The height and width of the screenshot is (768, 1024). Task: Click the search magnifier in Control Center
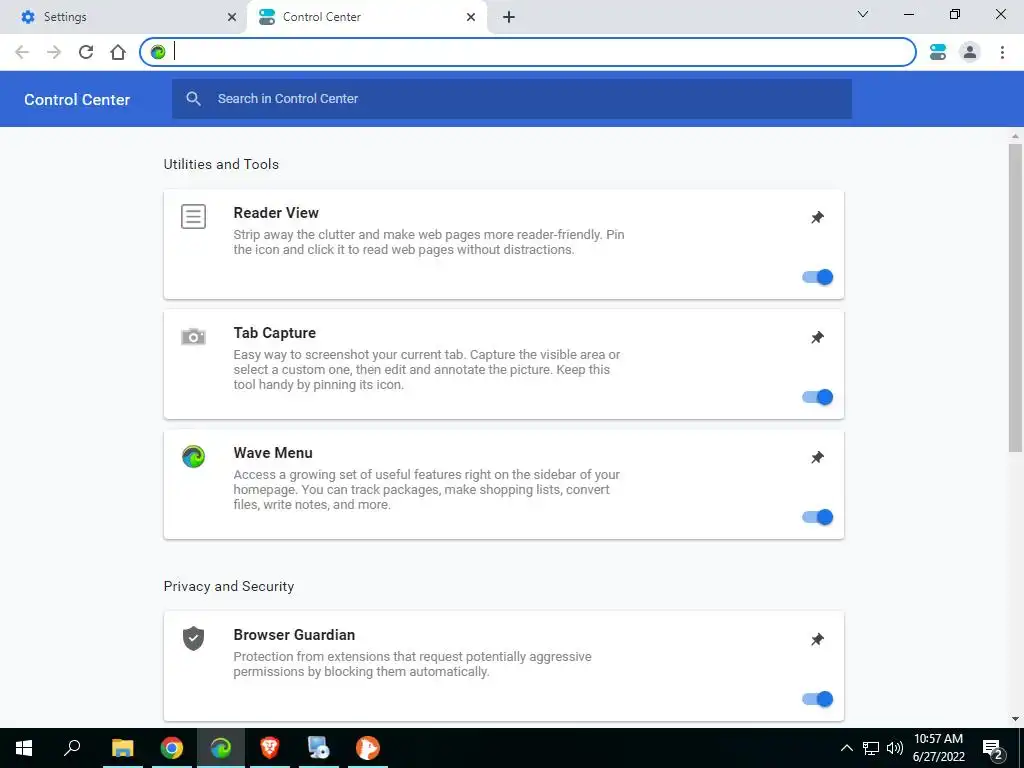tap(193, 99)
